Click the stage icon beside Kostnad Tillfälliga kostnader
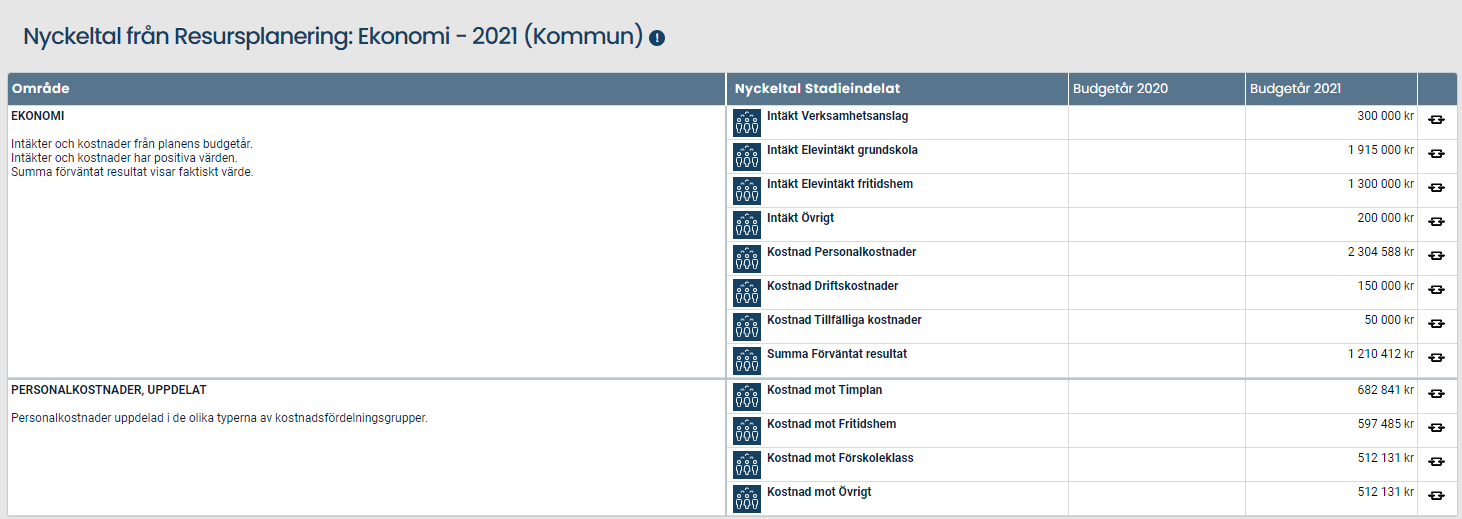Viewport: 1462px width, 519px height. pyautogui.click(x=747, y=327)
